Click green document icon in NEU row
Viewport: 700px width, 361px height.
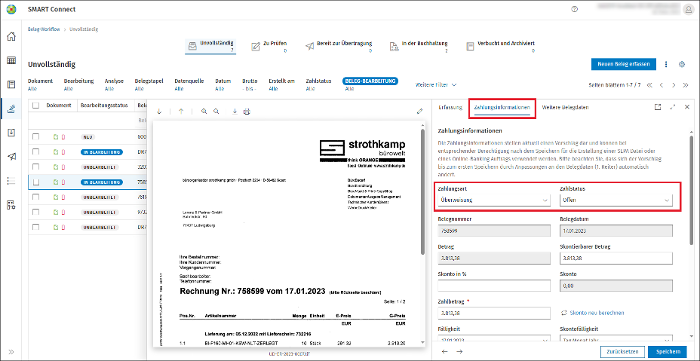tap(55, 137)
